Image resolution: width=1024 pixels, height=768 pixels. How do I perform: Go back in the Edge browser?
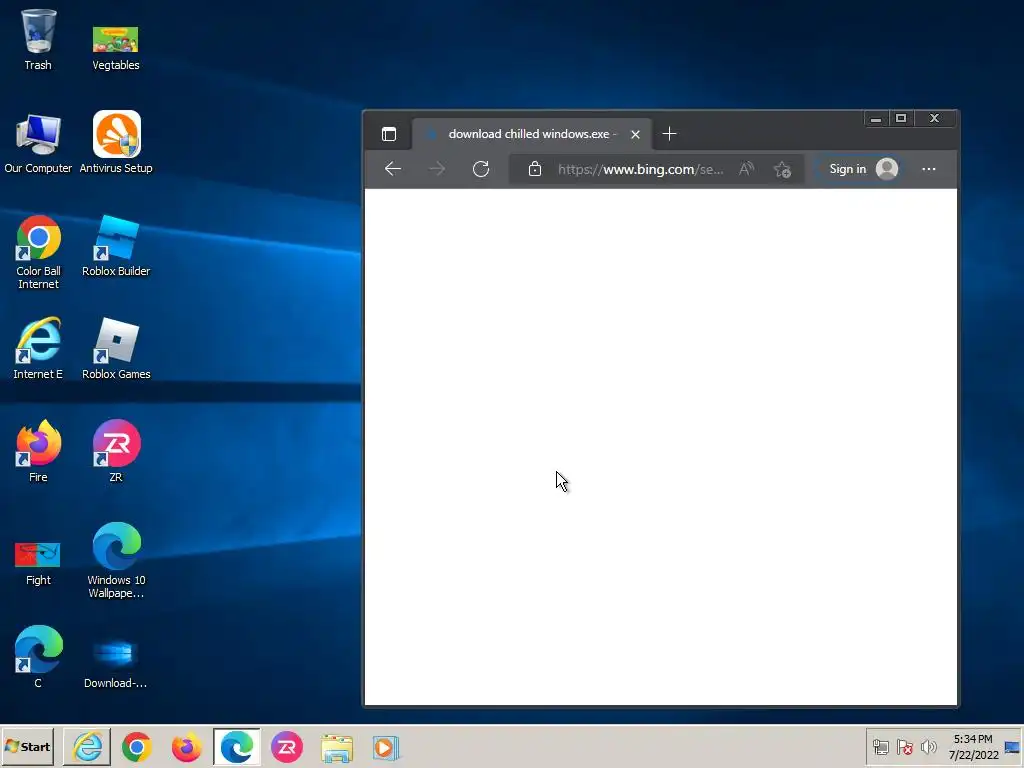pos(392,169)
